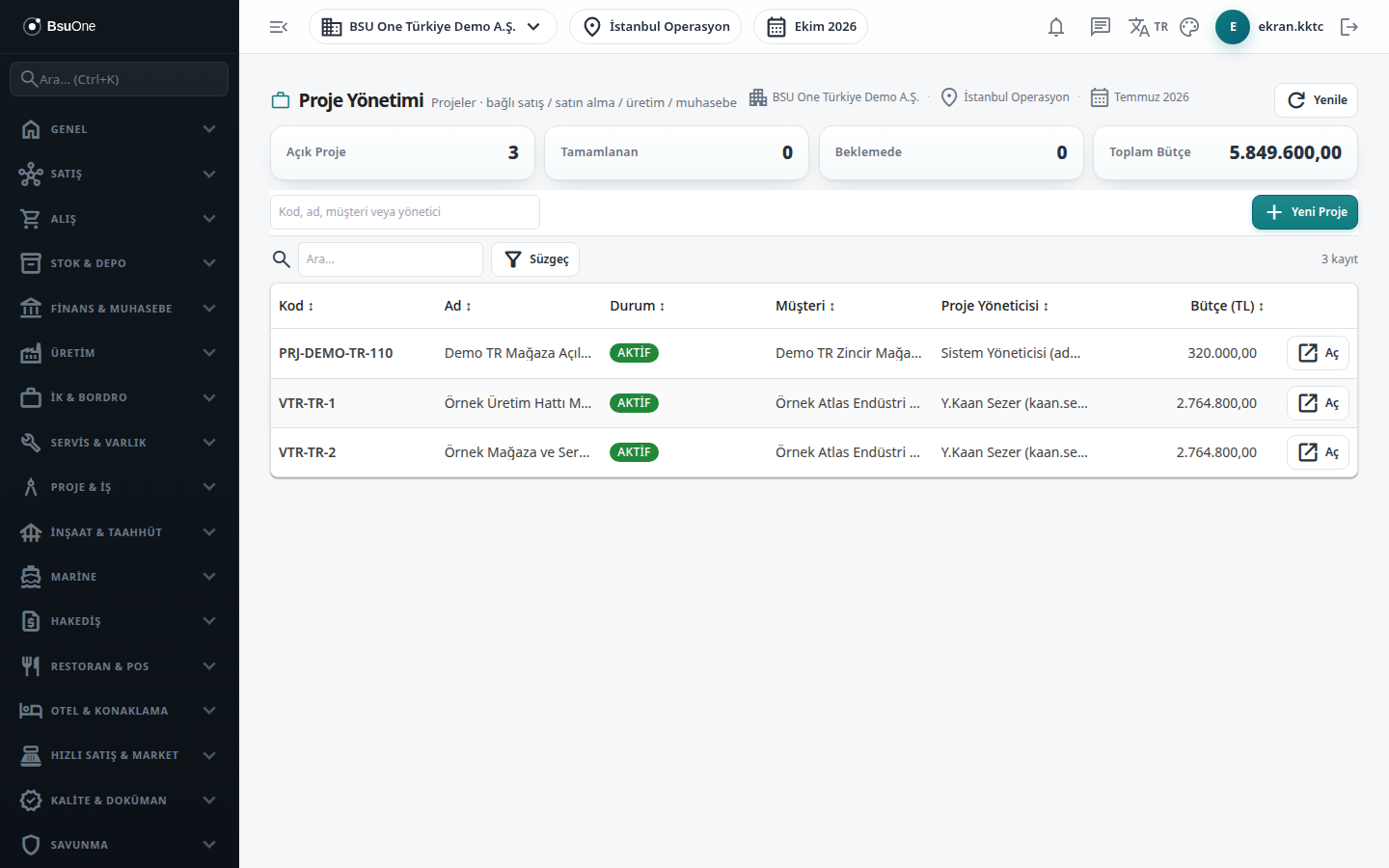Create a project with Yeni Proje button
The image size is (1389, 868).
pyautogui.click(x=1305, y=212)
